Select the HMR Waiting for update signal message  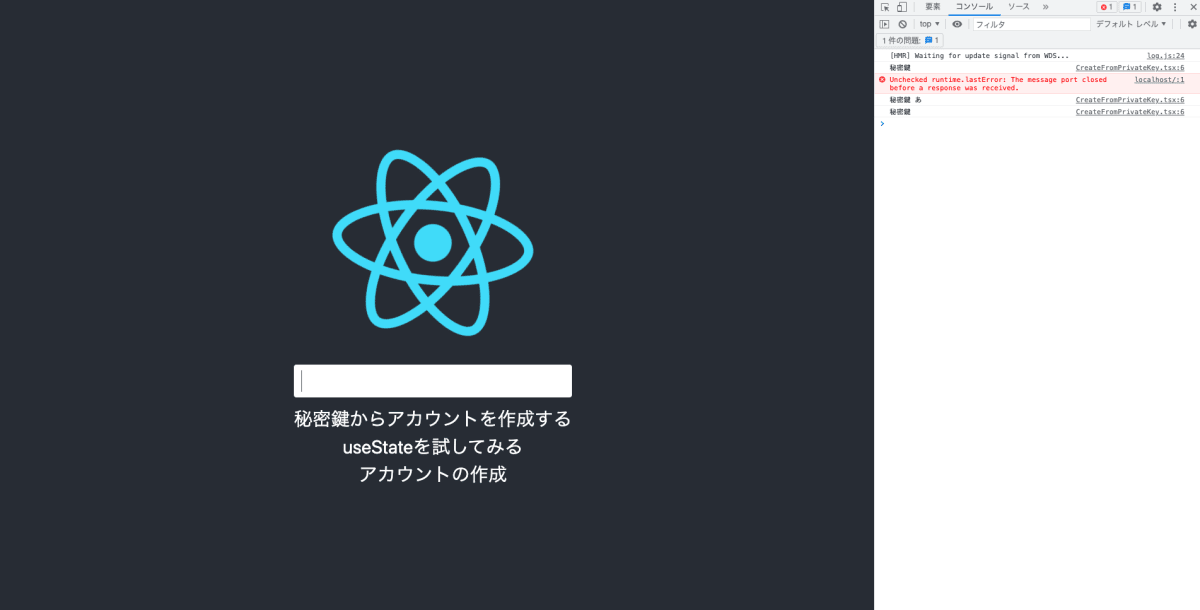pos(979,56)
